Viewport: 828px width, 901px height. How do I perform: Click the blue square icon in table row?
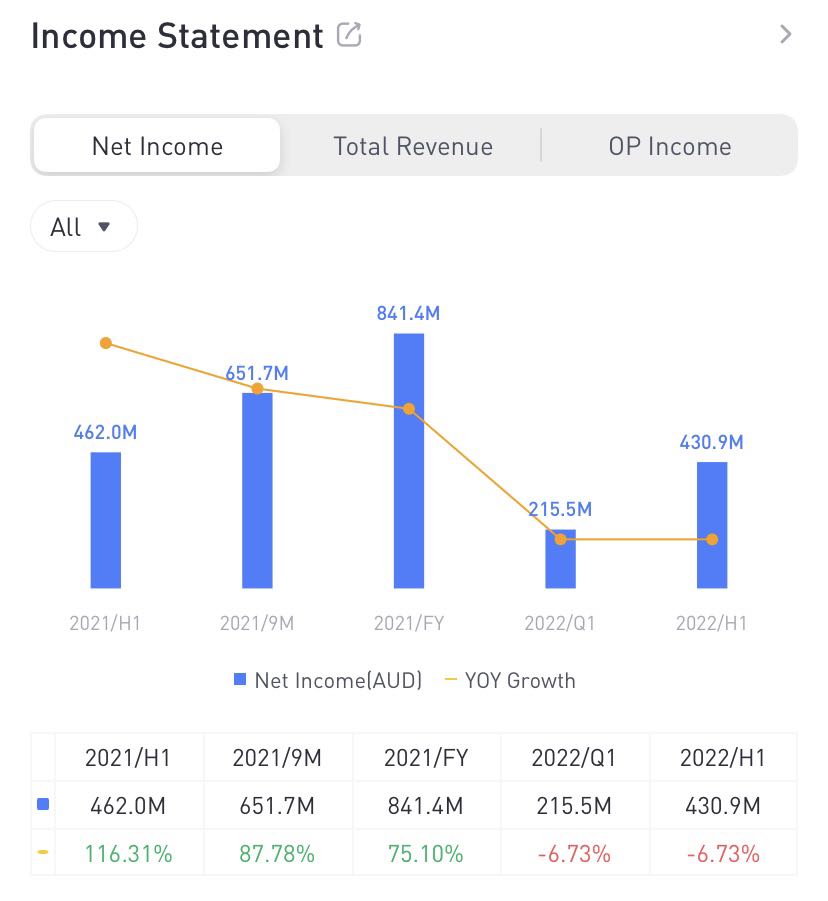coord(43,805)
